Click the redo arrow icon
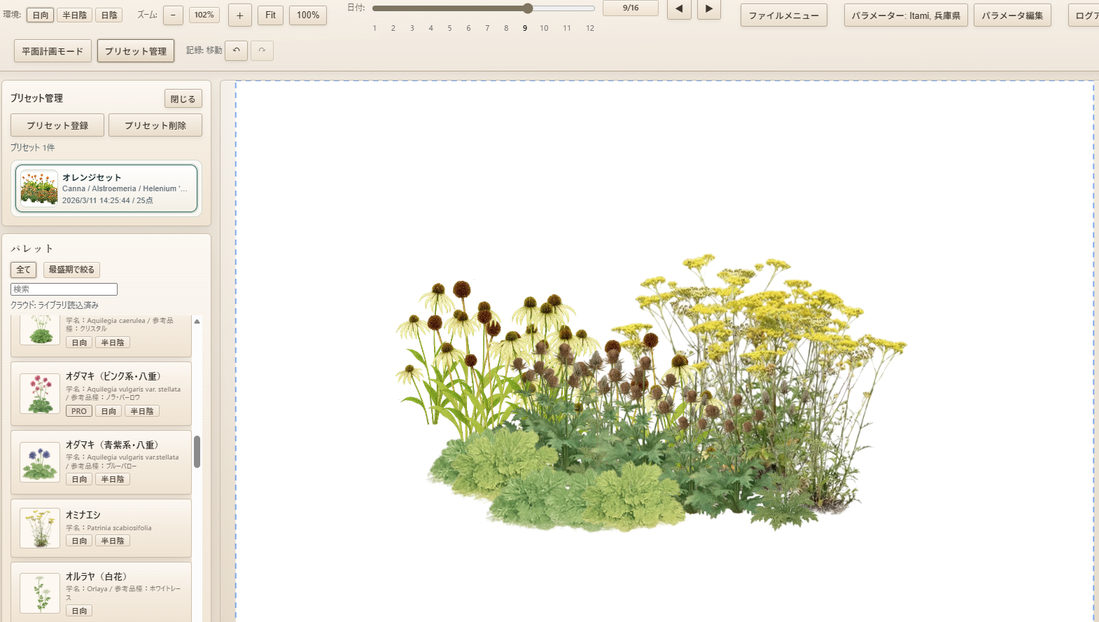Image resolution: width=1099 pixels, height=622 pixels. tap(262, 51)
